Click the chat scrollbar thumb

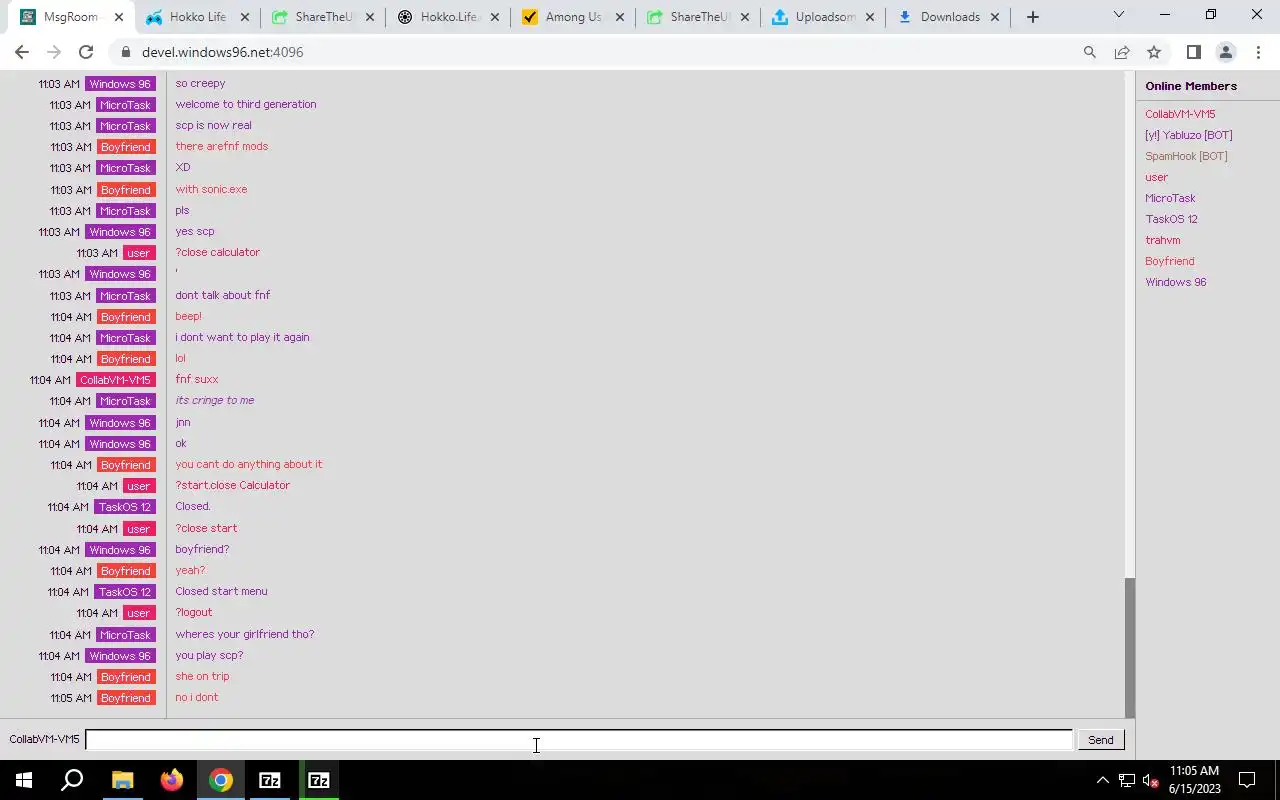click(x=1130, y=647)
